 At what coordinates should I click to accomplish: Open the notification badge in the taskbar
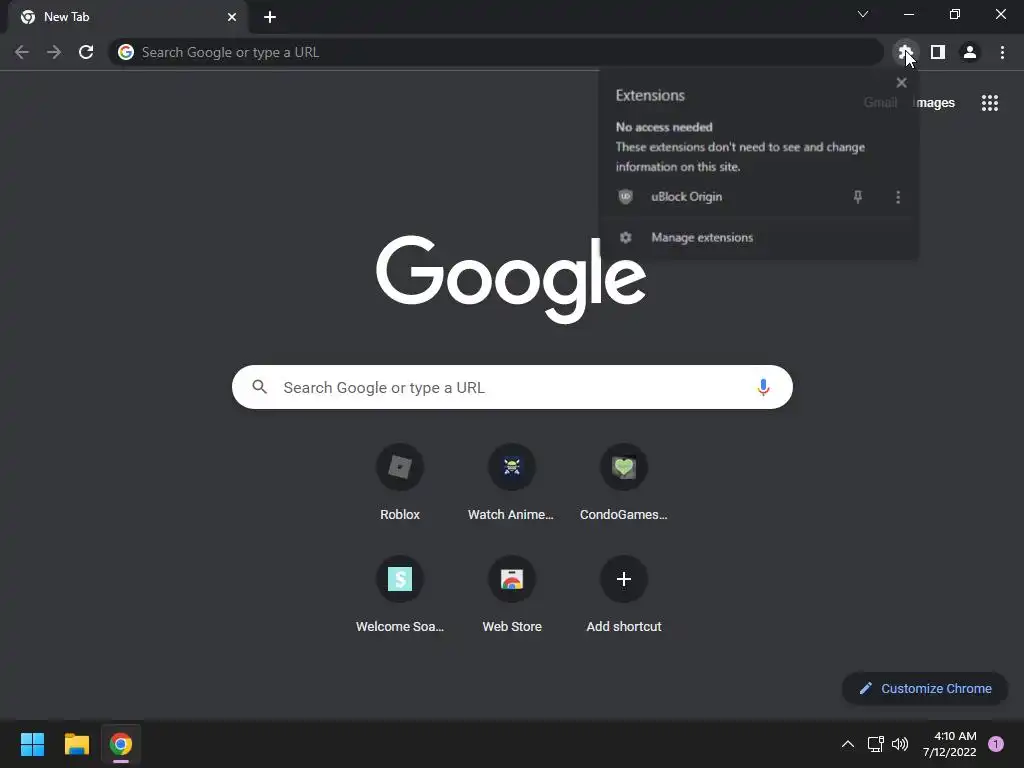point(996,744)
